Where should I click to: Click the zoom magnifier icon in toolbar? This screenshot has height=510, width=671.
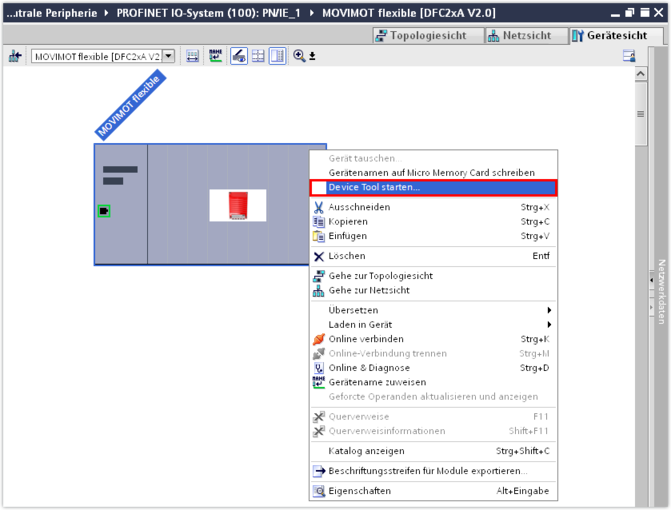tap(299, 56)
